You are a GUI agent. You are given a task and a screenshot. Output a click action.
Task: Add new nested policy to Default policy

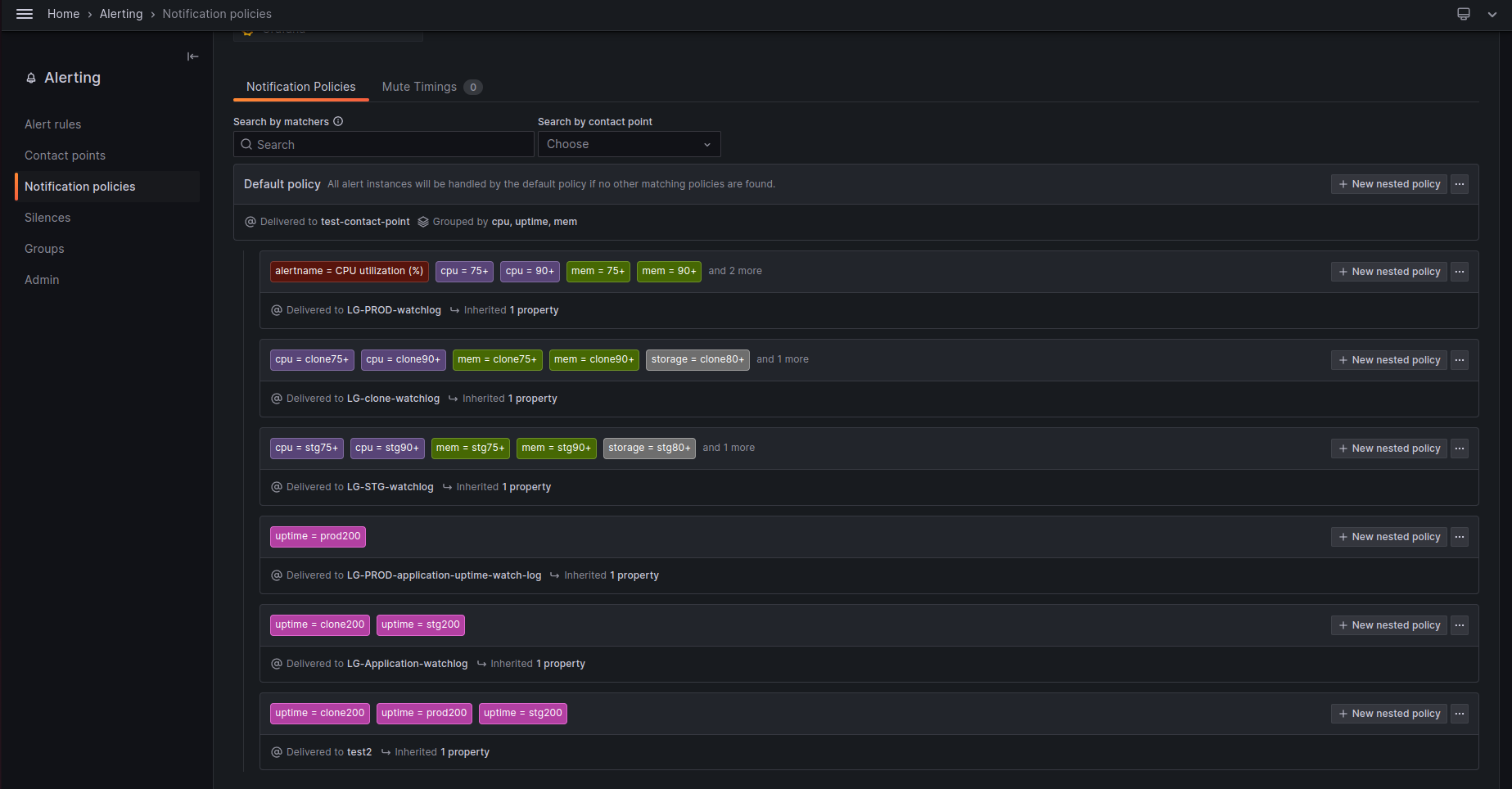1389,184
